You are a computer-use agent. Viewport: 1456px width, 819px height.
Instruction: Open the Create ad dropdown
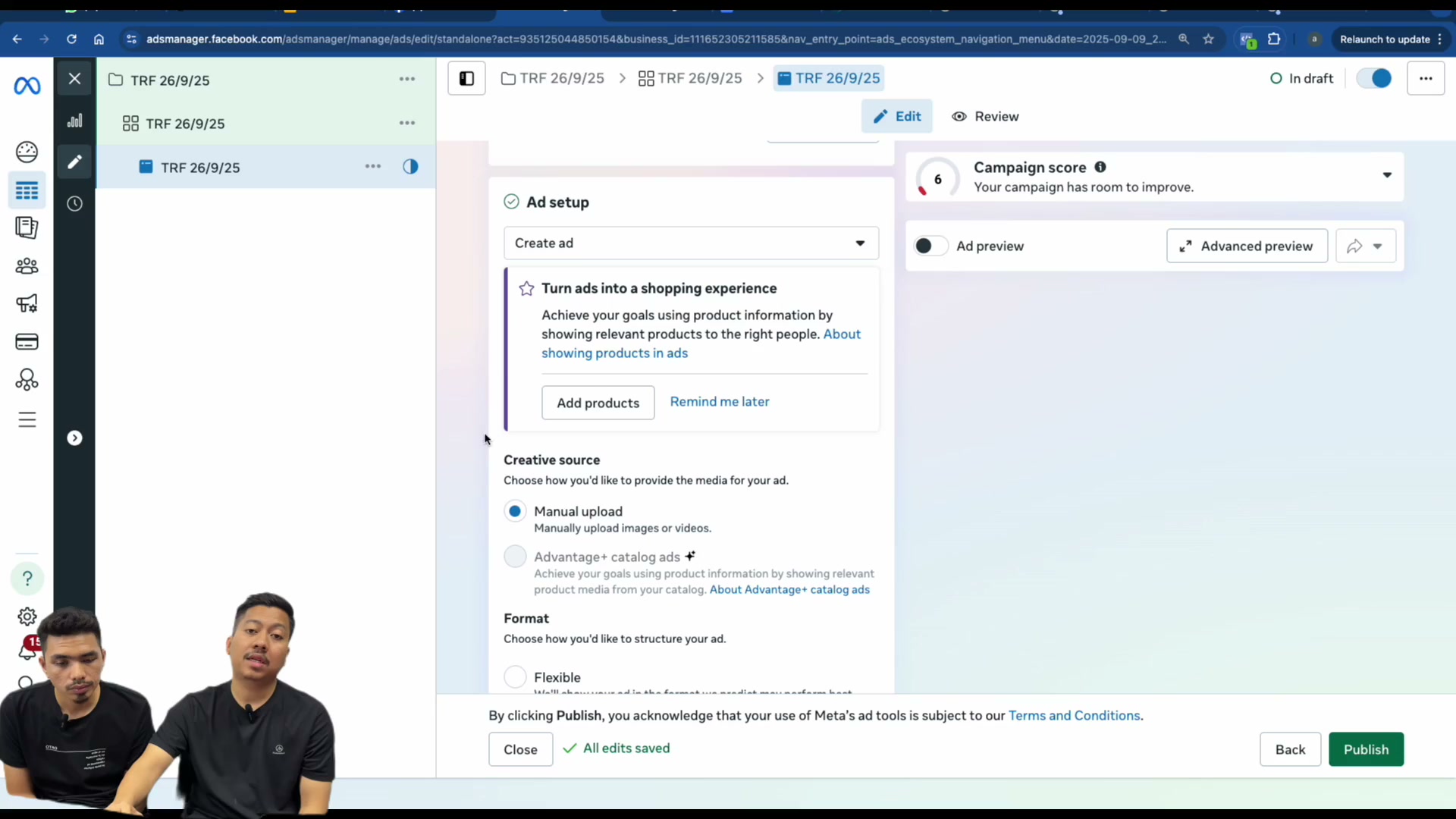[x=691, y=243]
